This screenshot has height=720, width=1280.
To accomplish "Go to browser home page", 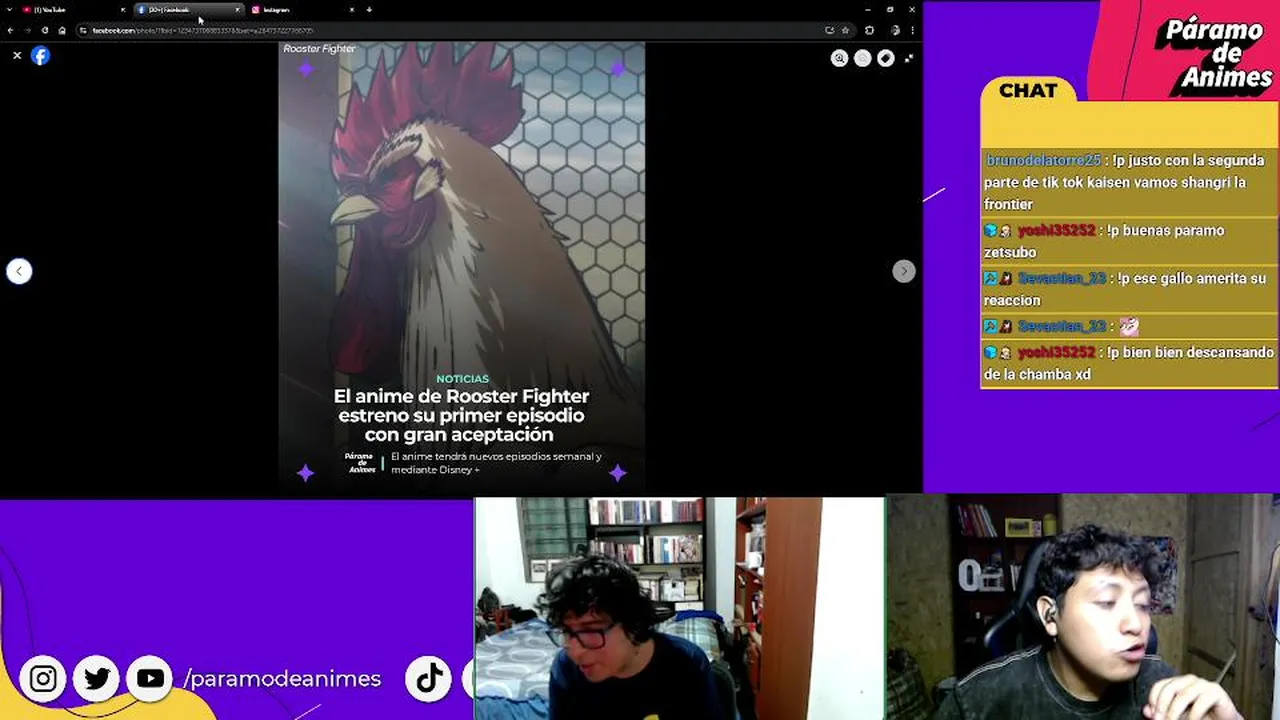I will [x=62, y=30].
